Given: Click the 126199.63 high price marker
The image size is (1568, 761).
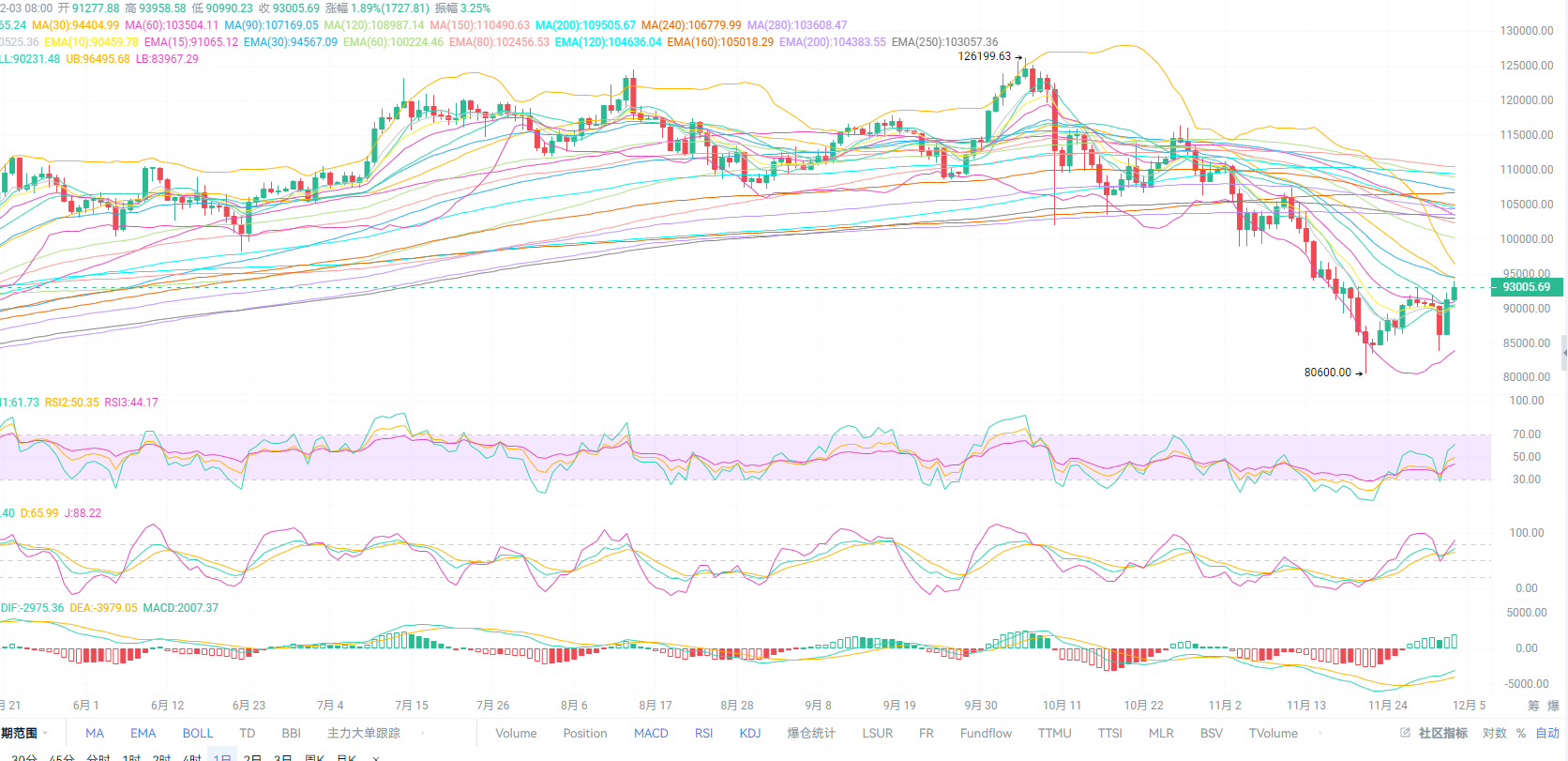Looking at the screenshot, I should tap(984, 56).
